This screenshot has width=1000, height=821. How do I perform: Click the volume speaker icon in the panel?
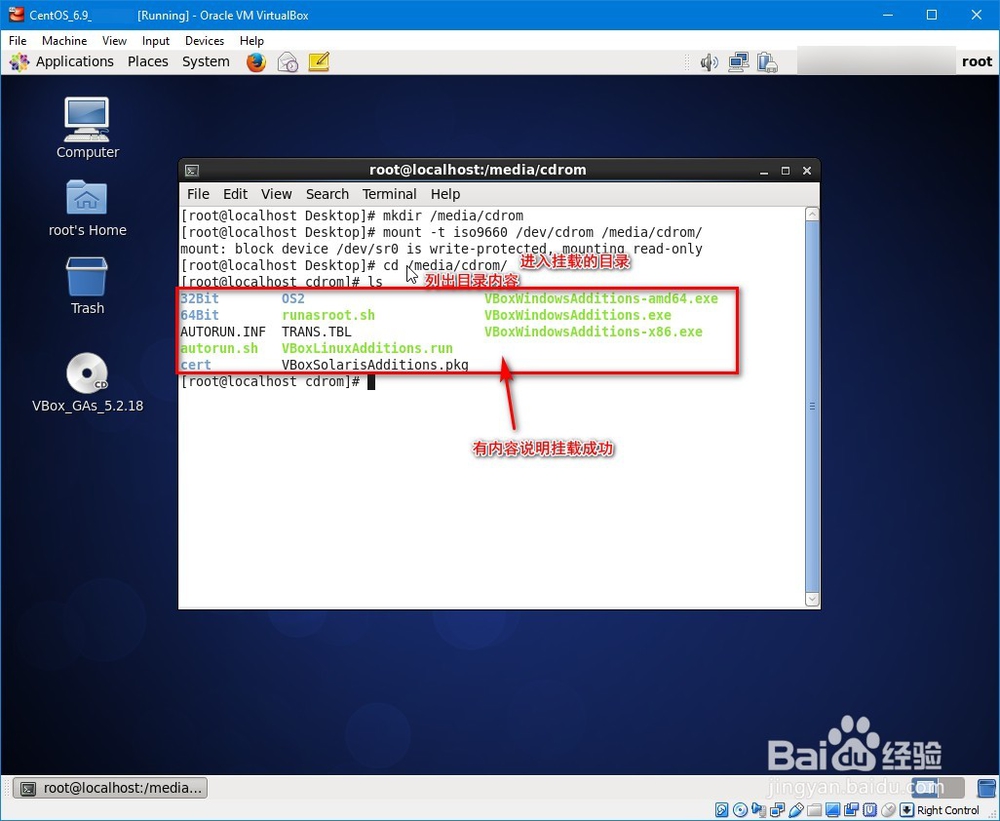point(709,62)
